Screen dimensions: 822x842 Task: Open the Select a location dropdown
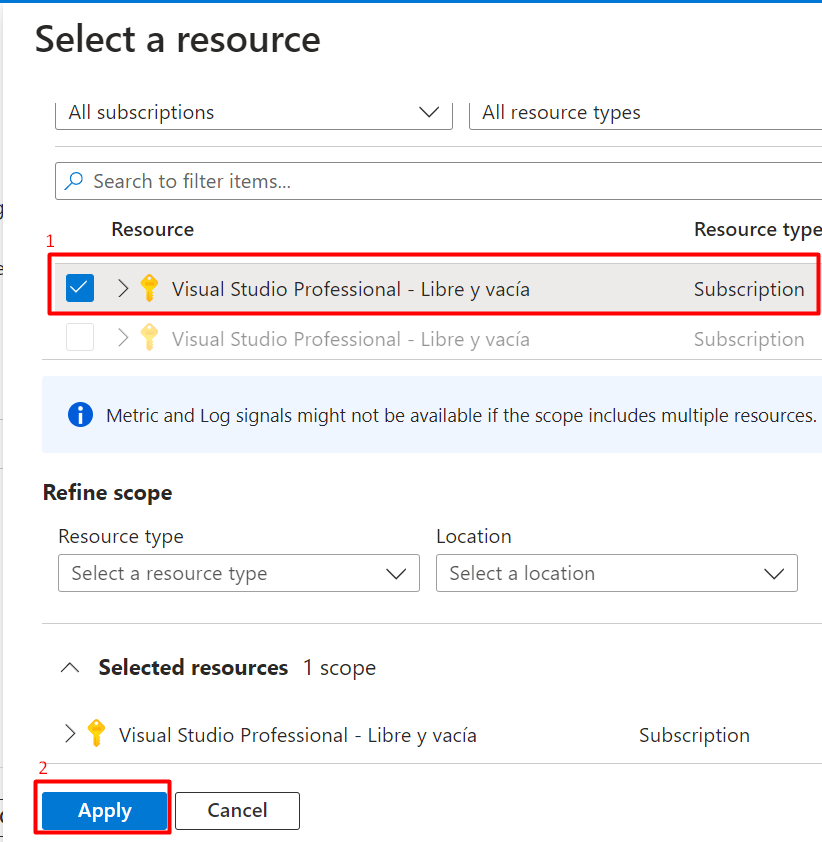click(617, 573)
